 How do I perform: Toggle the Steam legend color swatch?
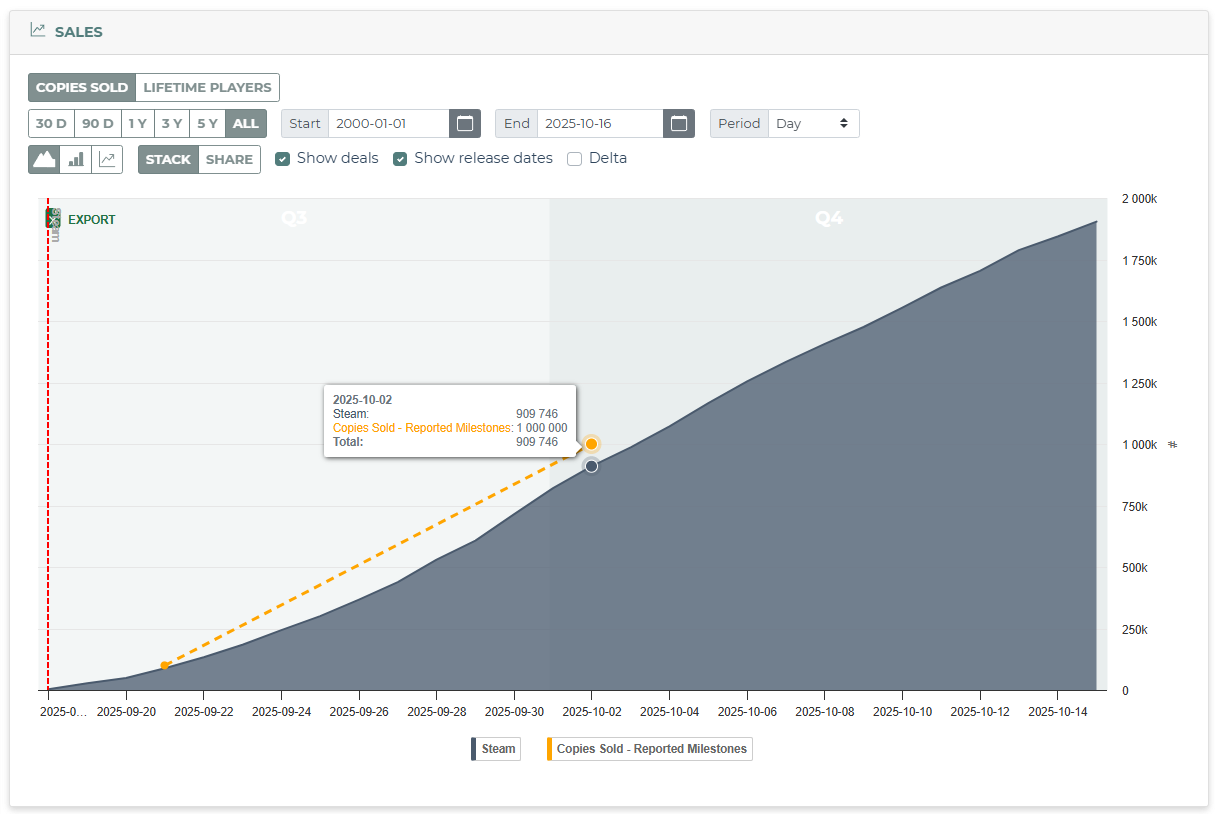pyautogui.click(x=474, y=749)
